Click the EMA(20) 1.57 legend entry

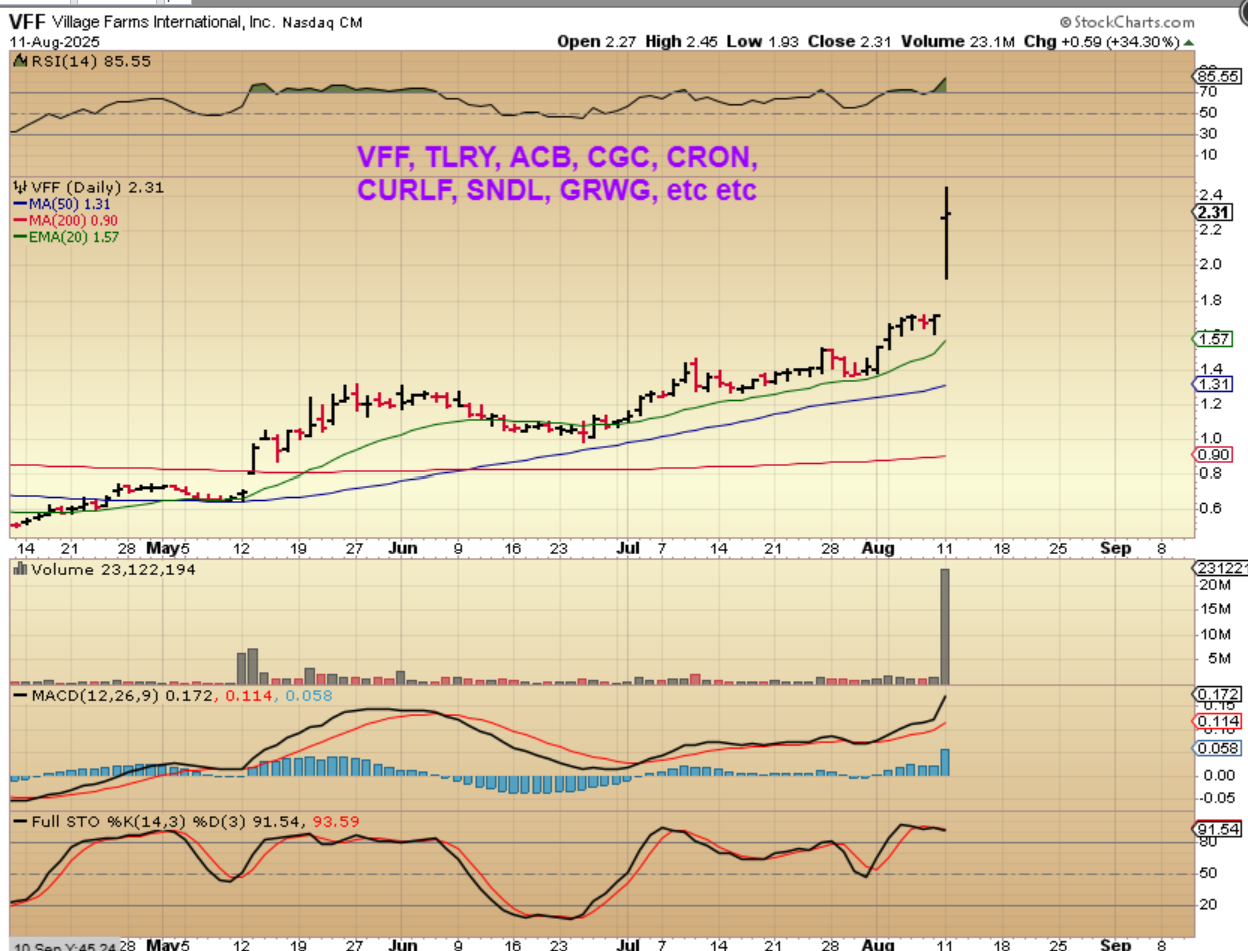coord(66,236)
